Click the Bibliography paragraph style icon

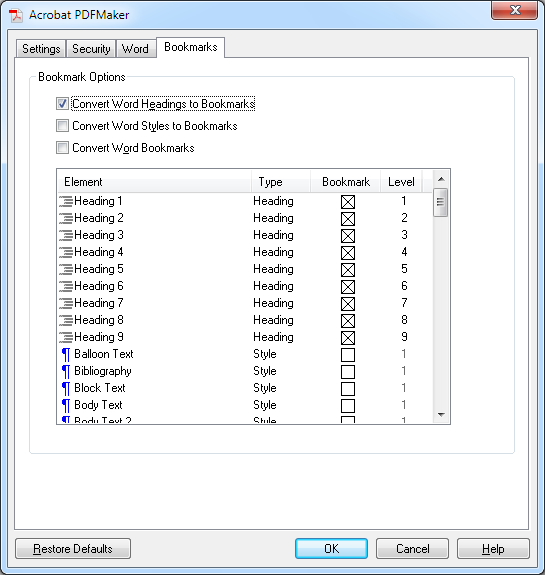[66, 371]
